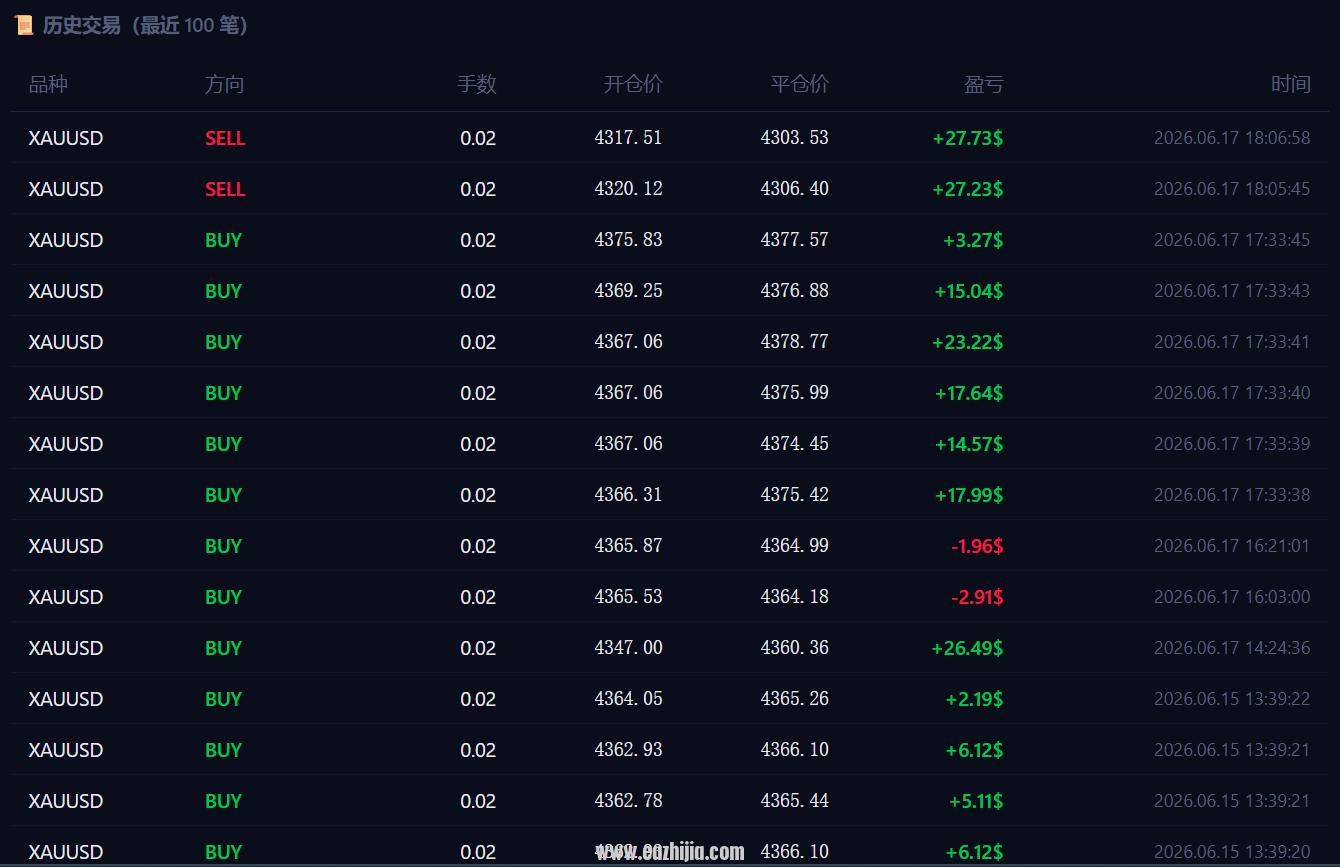1340x867 pixels.
Task: Click open price 4365.53
Action: 628,597
